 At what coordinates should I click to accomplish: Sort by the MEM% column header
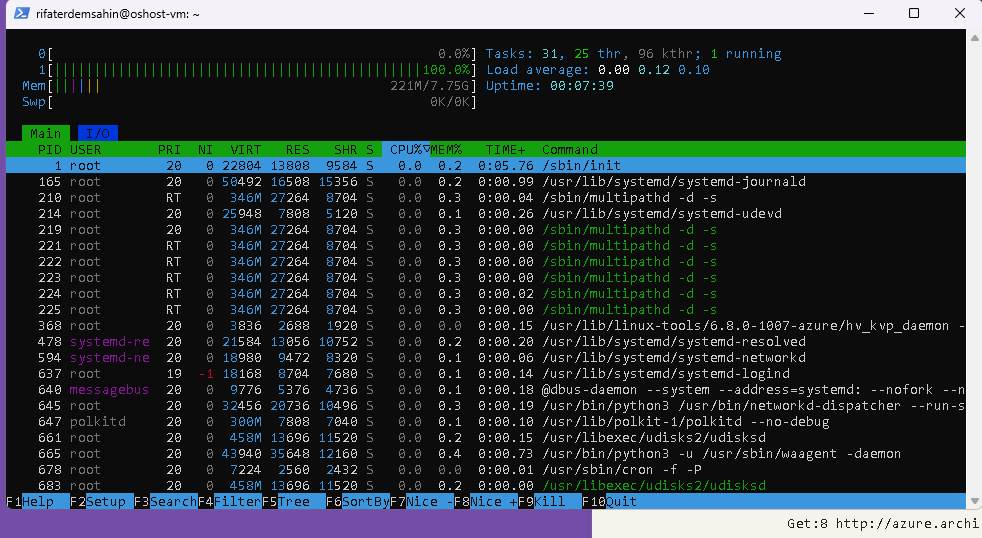pos(446,150)
